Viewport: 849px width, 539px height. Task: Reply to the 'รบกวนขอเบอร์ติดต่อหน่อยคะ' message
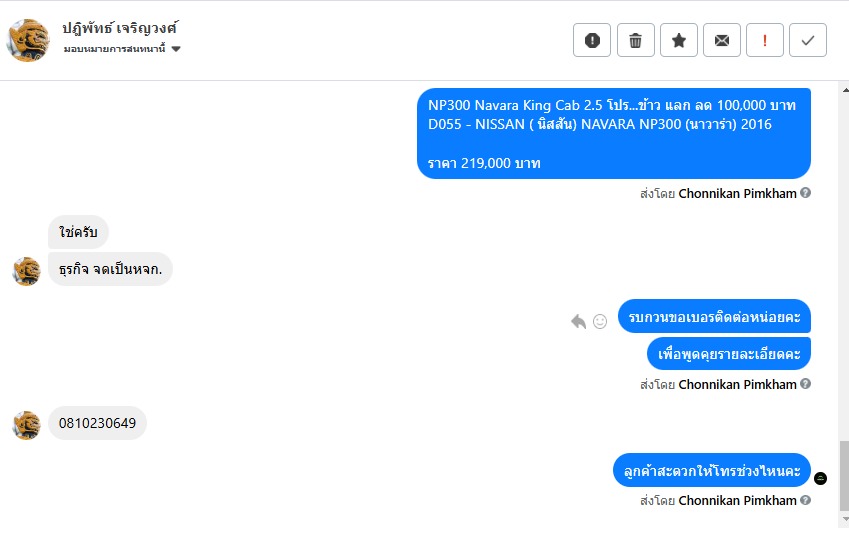(578, 321)
